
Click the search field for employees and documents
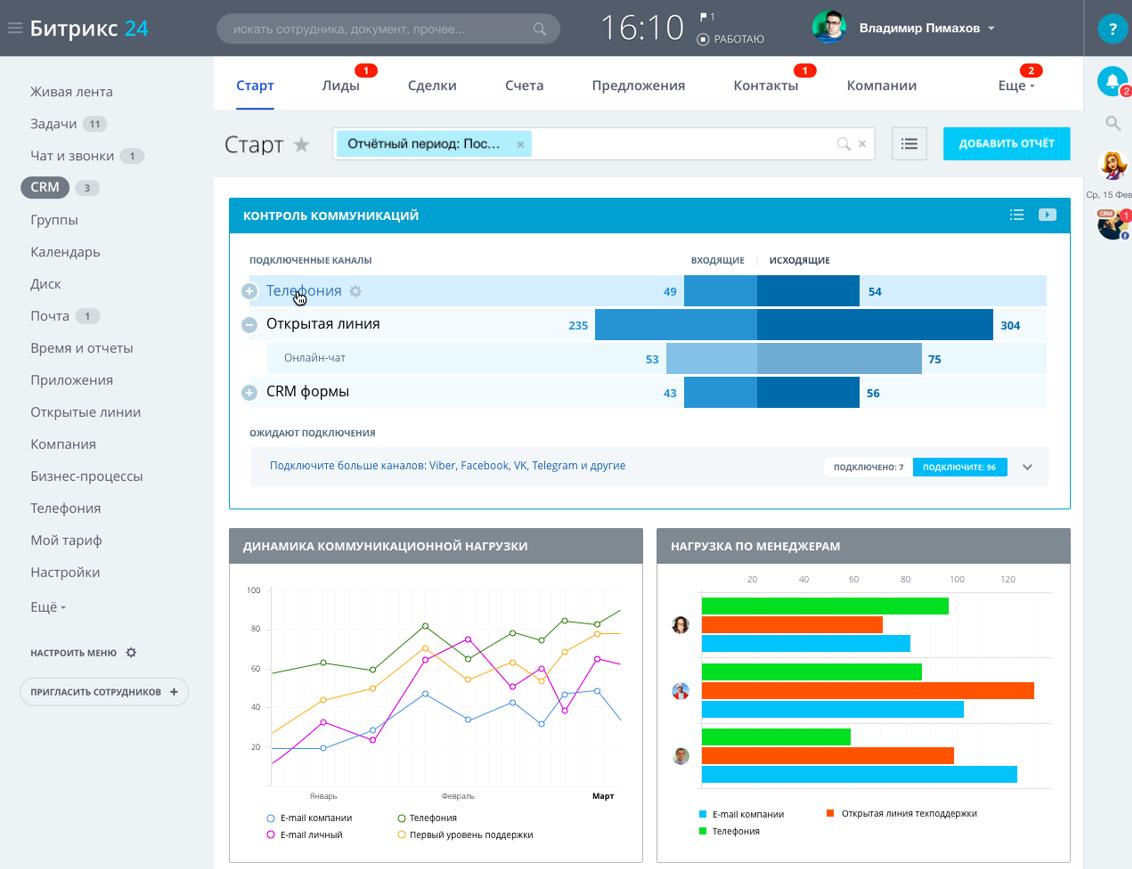point(380,29)
